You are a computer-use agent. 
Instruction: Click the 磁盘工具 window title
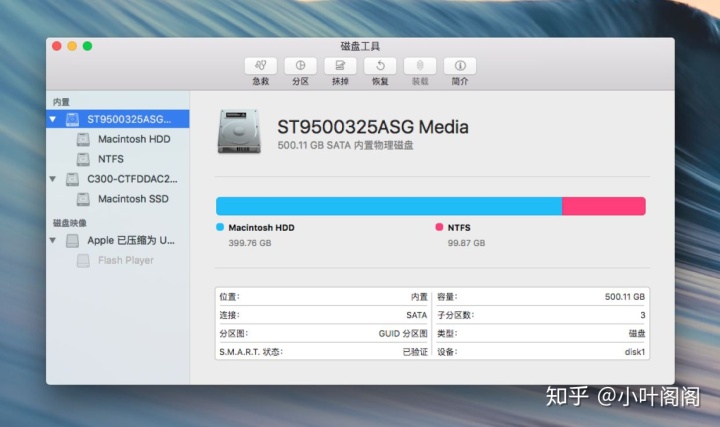(360, 46)
